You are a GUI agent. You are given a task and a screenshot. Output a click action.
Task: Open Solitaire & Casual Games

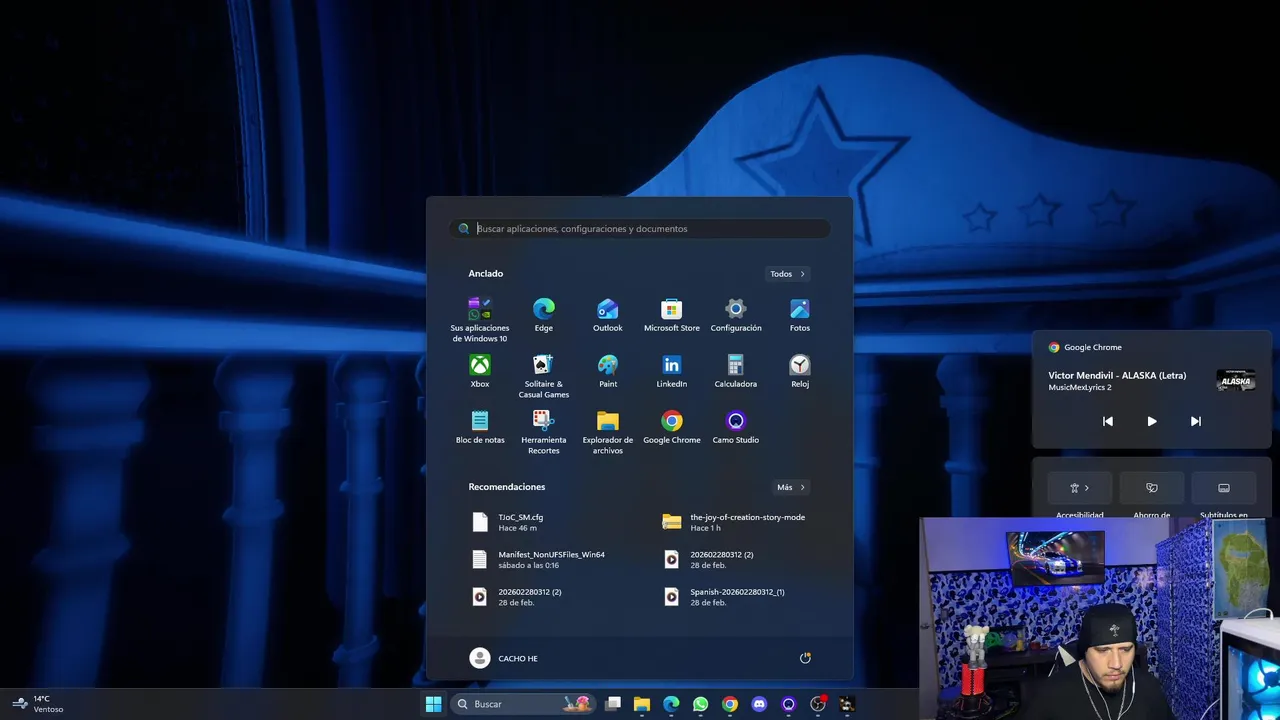544,376
